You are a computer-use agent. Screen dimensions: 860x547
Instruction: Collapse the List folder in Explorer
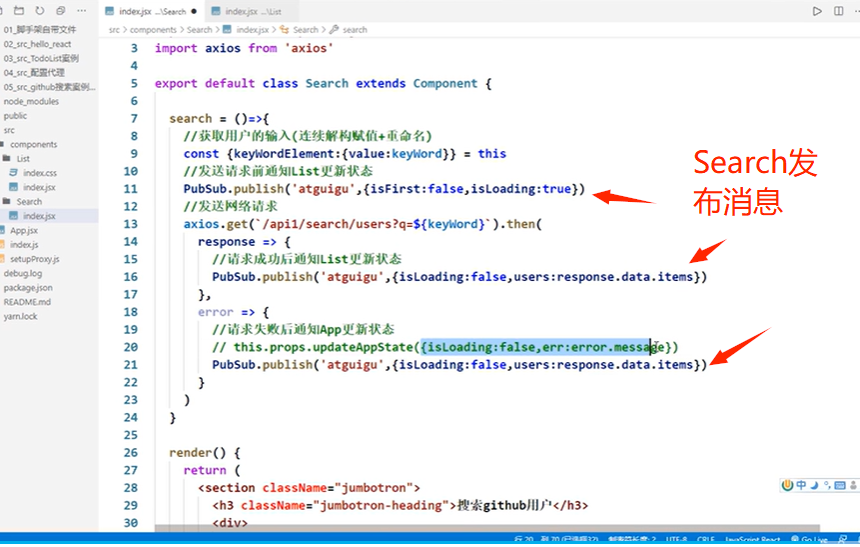click(x=23, y=159)
